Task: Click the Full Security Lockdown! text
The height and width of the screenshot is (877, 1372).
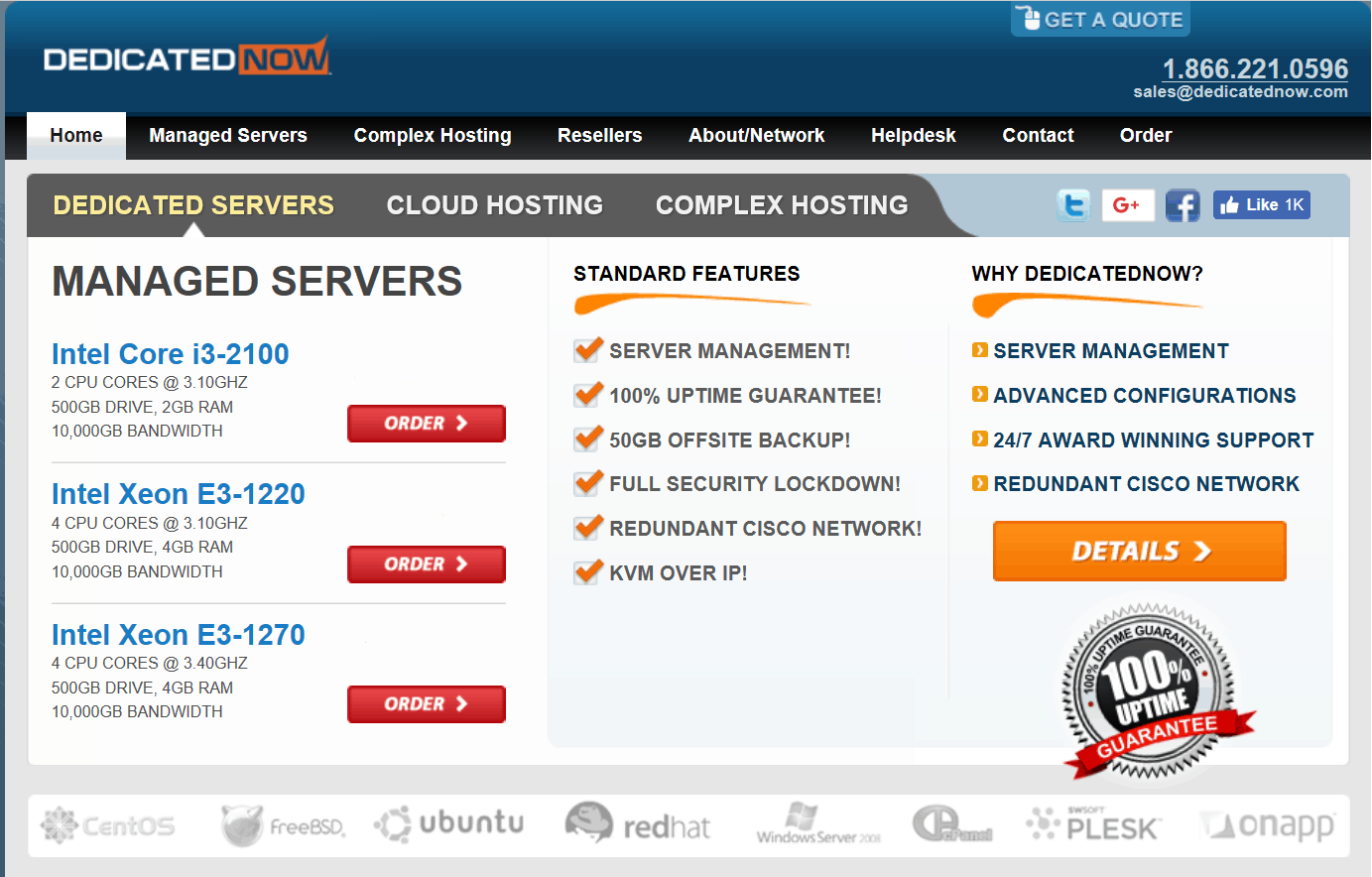Action: (x=755, y=484)
